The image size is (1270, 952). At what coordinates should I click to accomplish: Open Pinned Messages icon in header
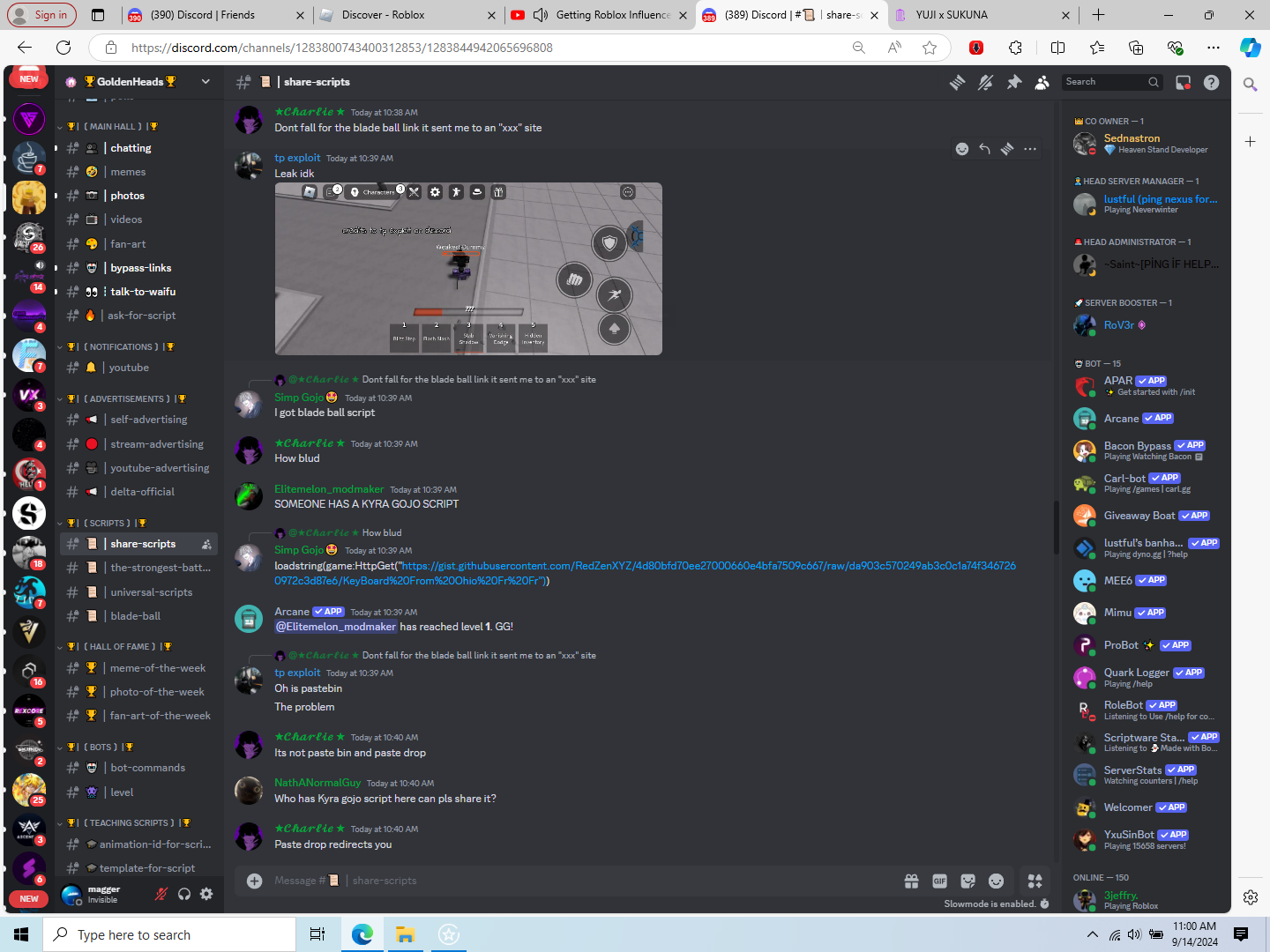1014,82
